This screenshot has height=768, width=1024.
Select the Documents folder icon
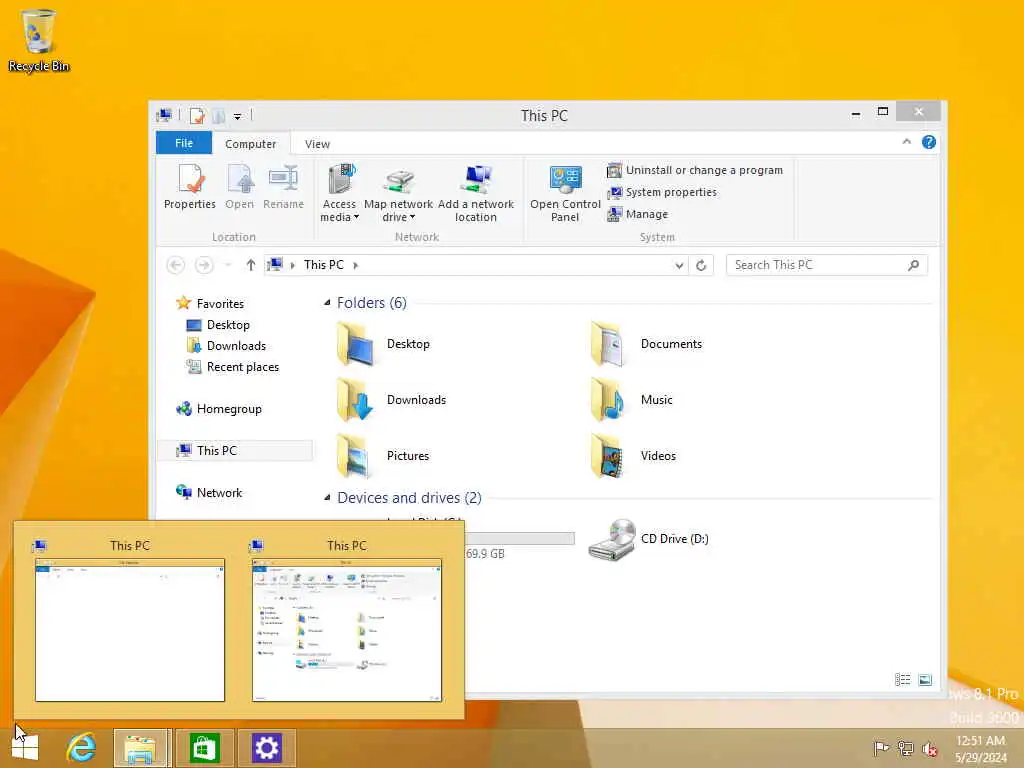click(607, 344)
